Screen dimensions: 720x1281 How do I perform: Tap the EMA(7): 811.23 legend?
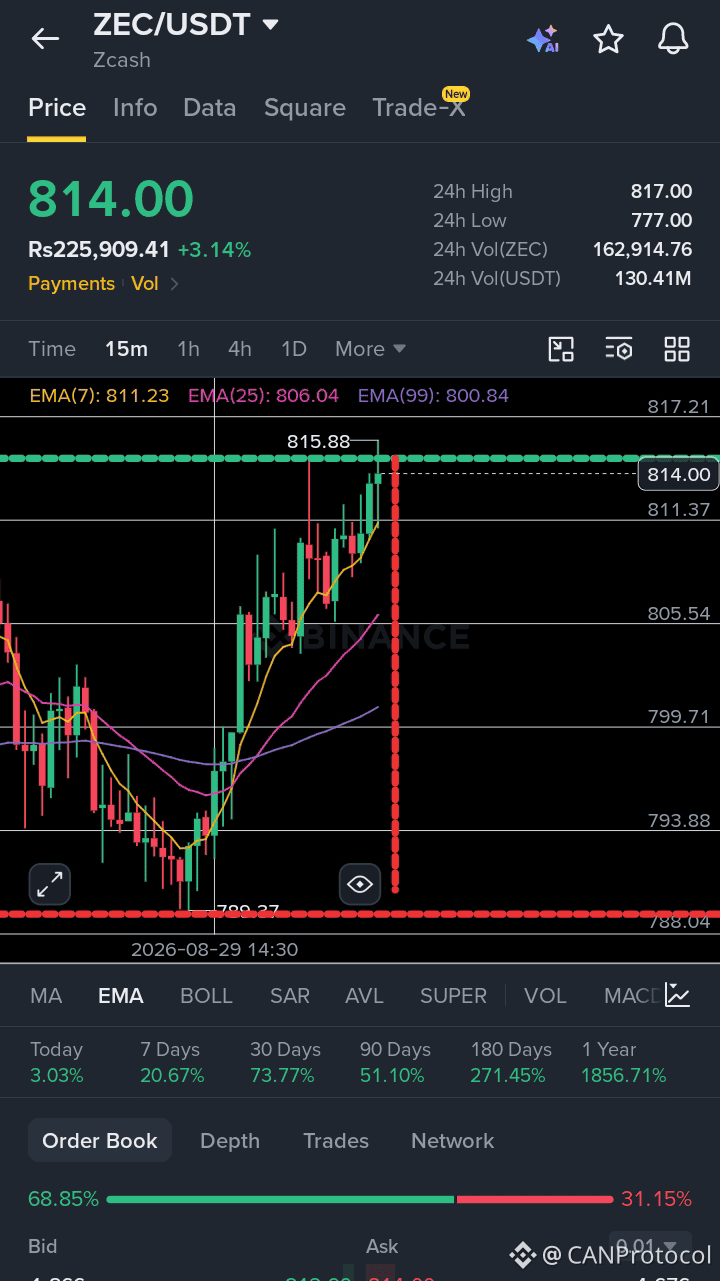coord(99,395)
